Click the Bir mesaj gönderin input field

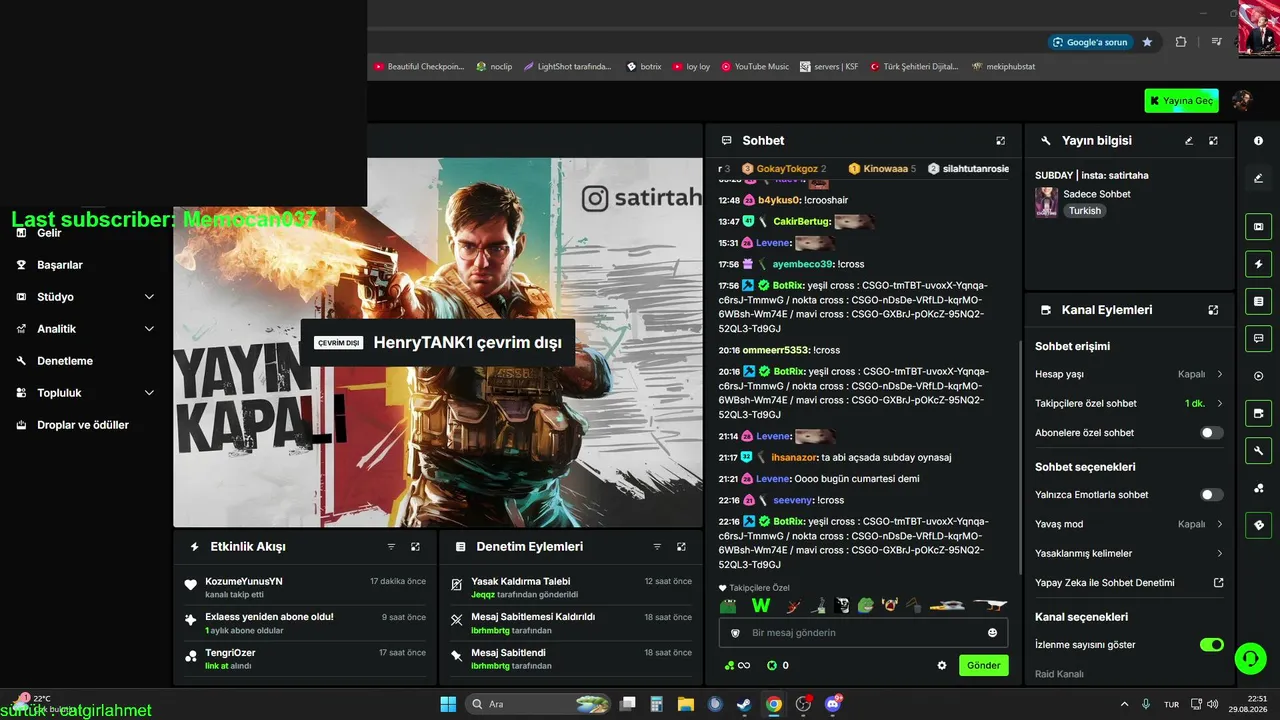pyautogui.click(x=863, y=633)
